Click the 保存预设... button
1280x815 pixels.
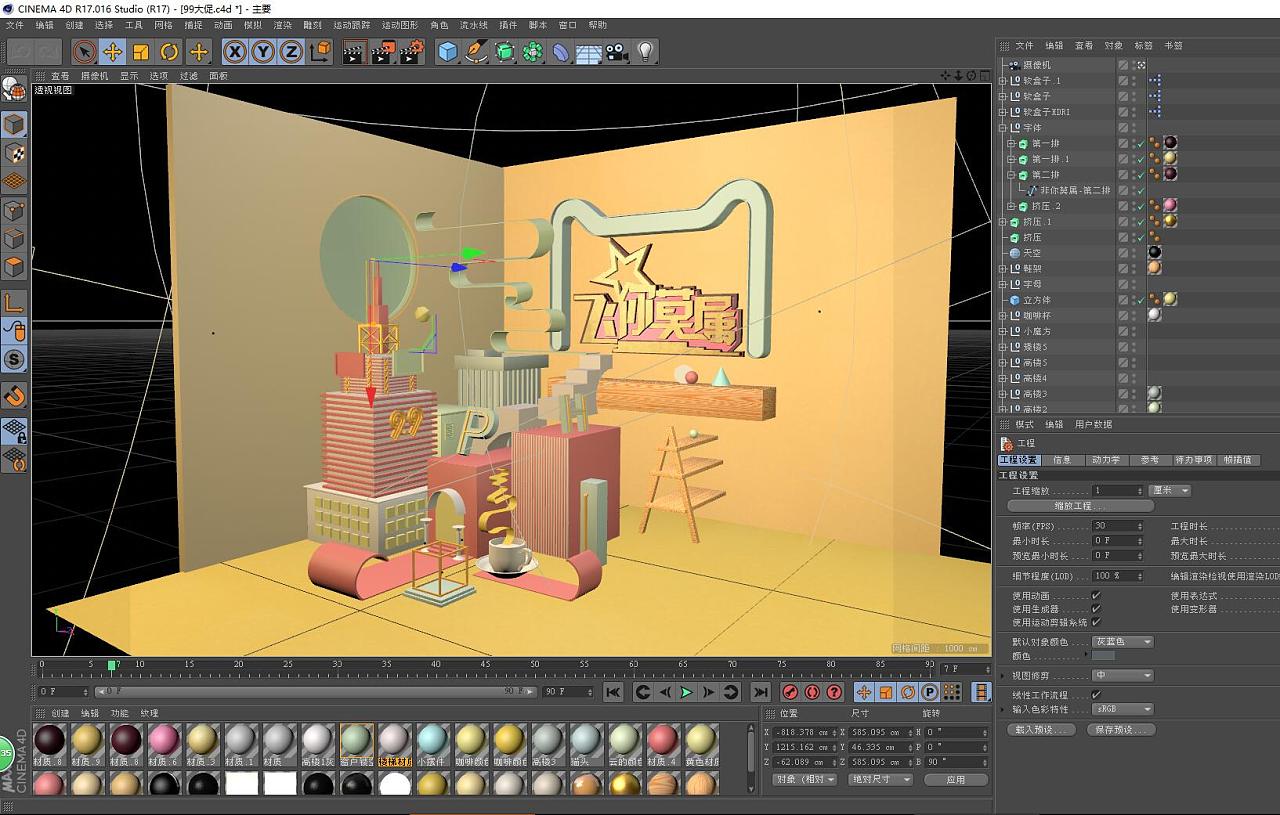pos(1121,730)
